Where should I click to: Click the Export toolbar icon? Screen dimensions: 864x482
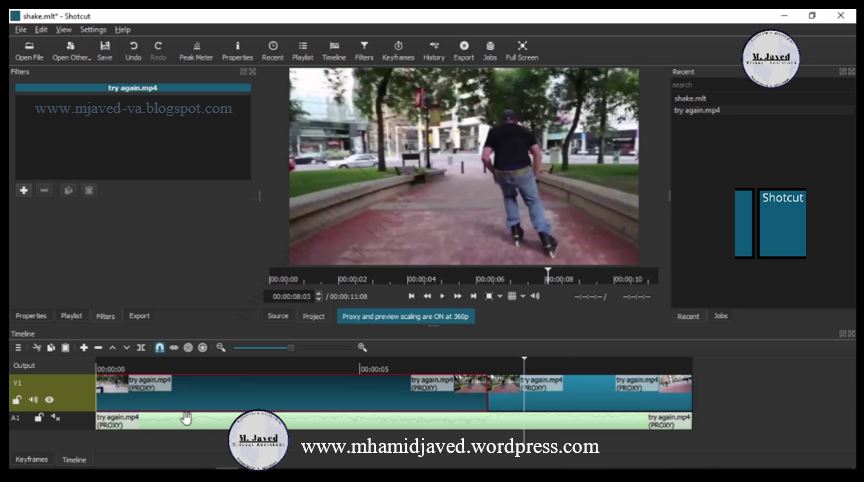464,51
